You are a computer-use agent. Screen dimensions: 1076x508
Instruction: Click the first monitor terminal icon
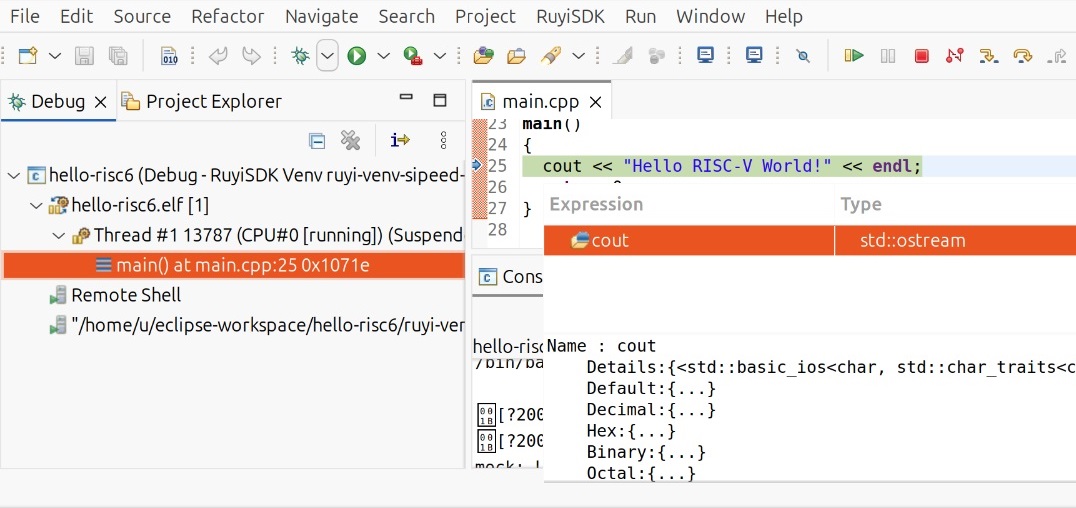pos(705,56)
